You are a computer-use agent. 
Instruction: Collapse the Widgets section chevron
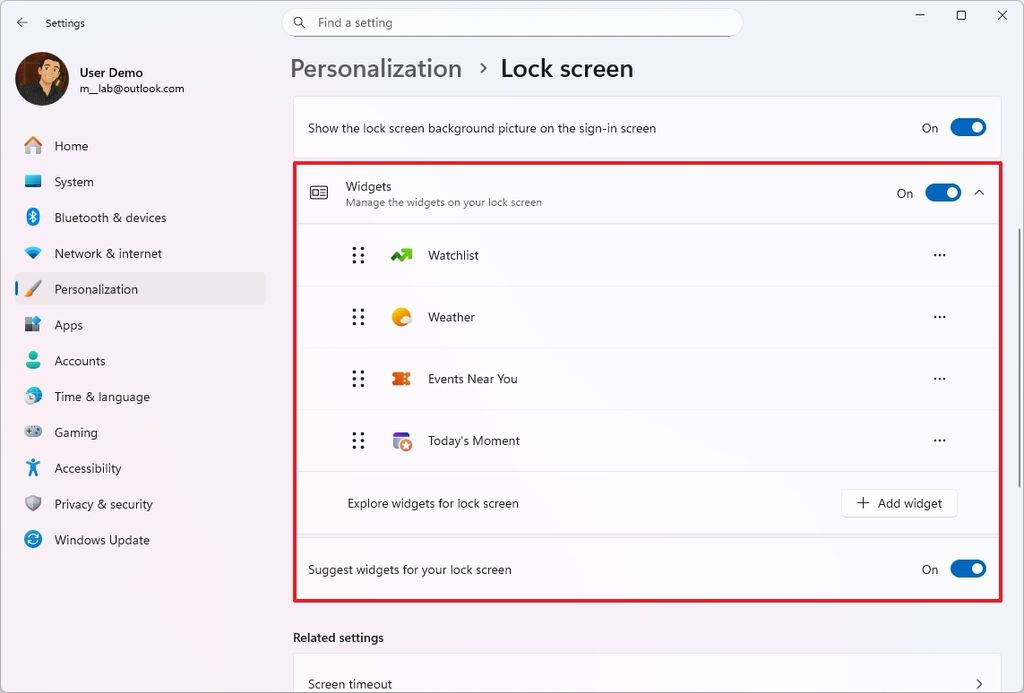pos(979,193)
